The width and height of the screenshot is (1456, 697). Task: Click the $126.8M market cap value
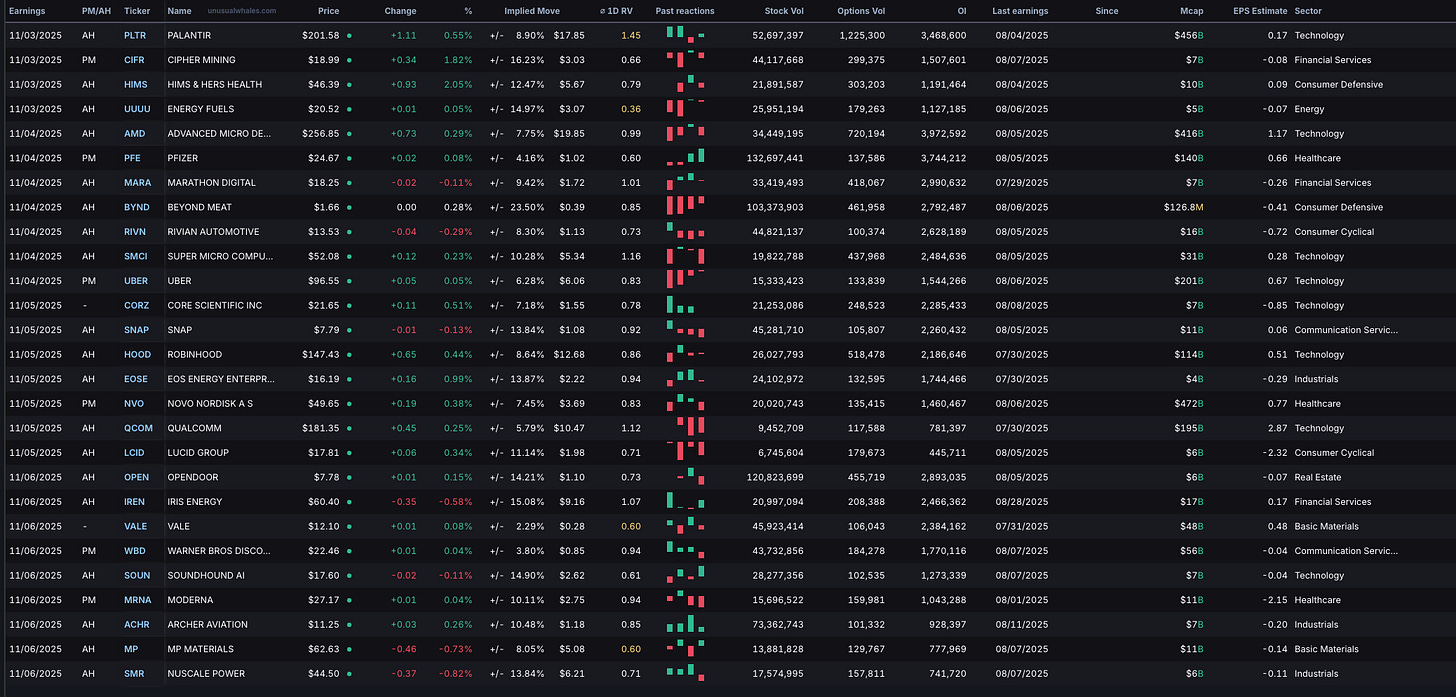click(1184, 207)
